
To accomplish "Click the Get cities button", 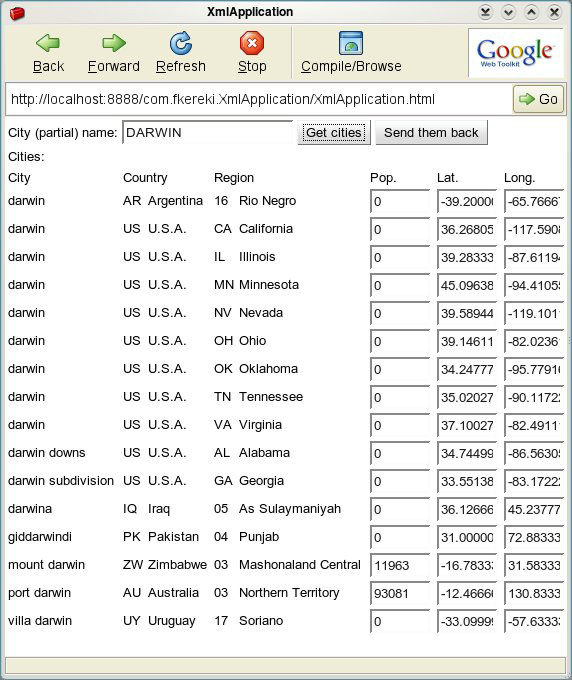I will [x=334, y=133].
